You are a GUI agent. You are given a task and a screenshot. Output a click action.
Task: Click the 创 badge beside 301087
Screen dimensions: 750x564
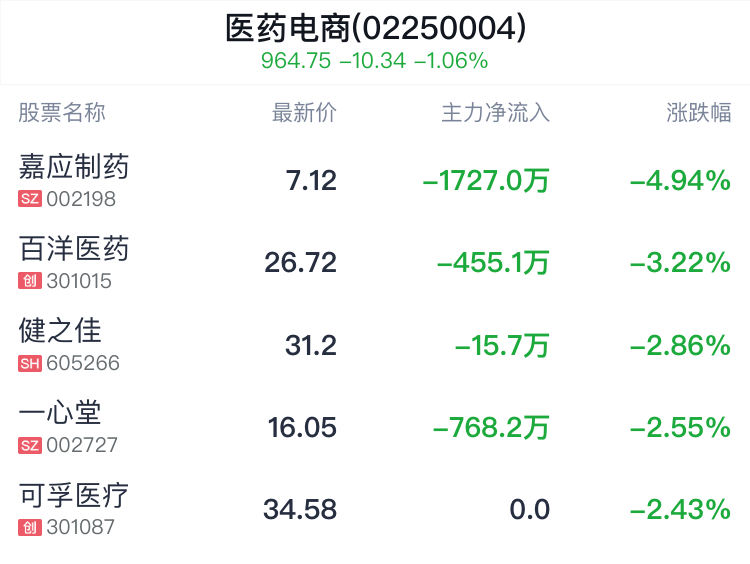point(30,528)
